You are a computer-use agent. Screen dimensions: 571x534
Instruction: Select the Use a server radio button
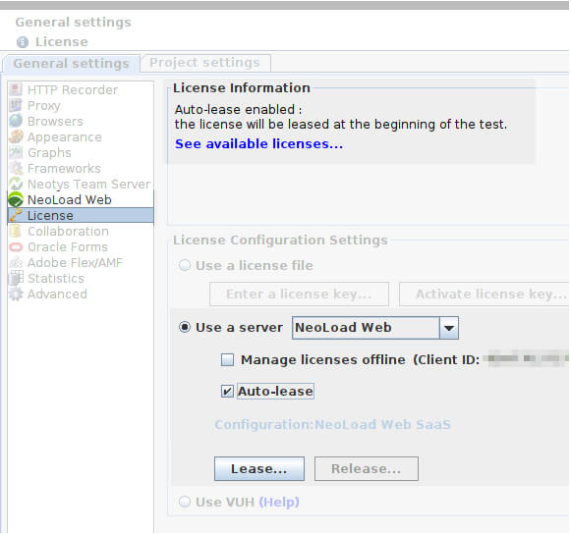coord(185,327)
